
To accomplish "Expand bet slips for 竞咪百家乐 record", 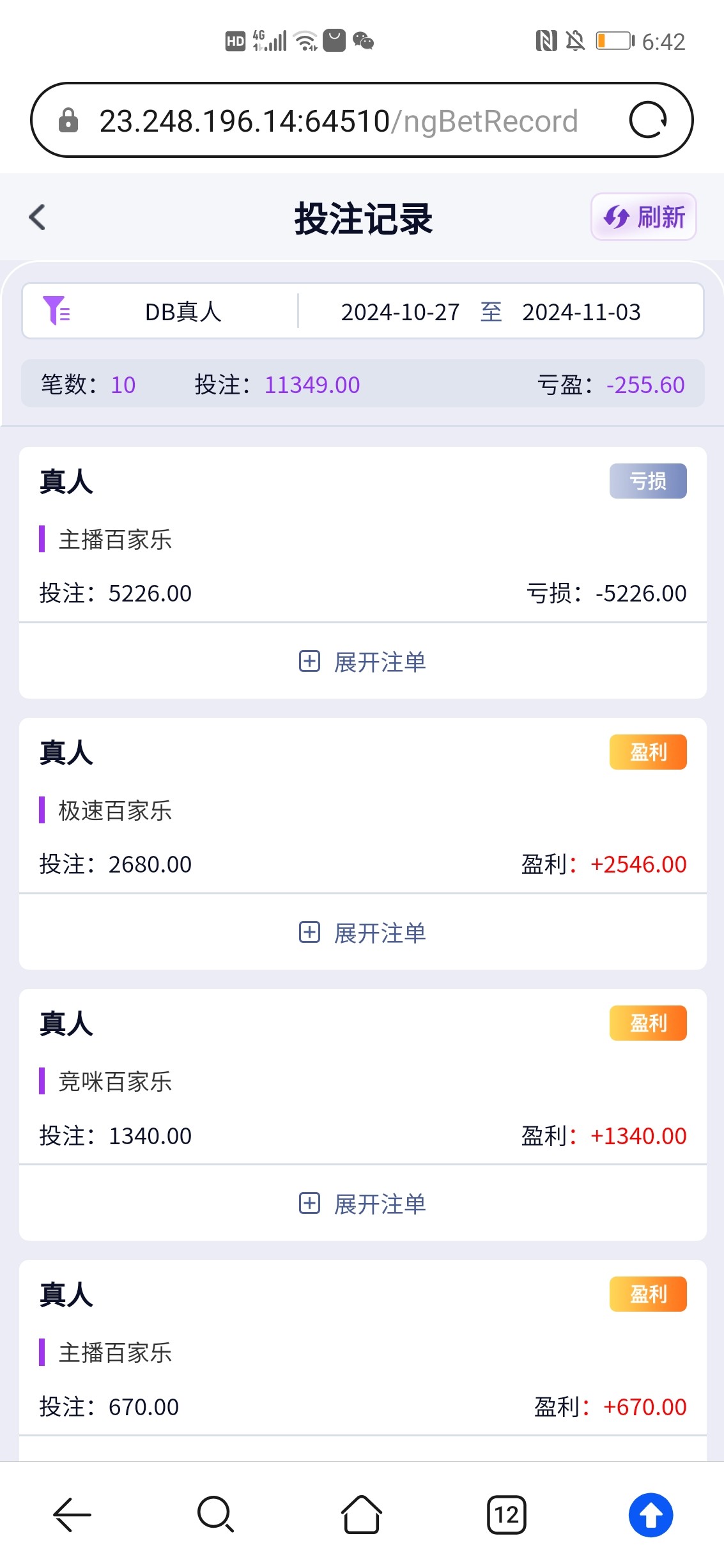I will coord(362,1204).
